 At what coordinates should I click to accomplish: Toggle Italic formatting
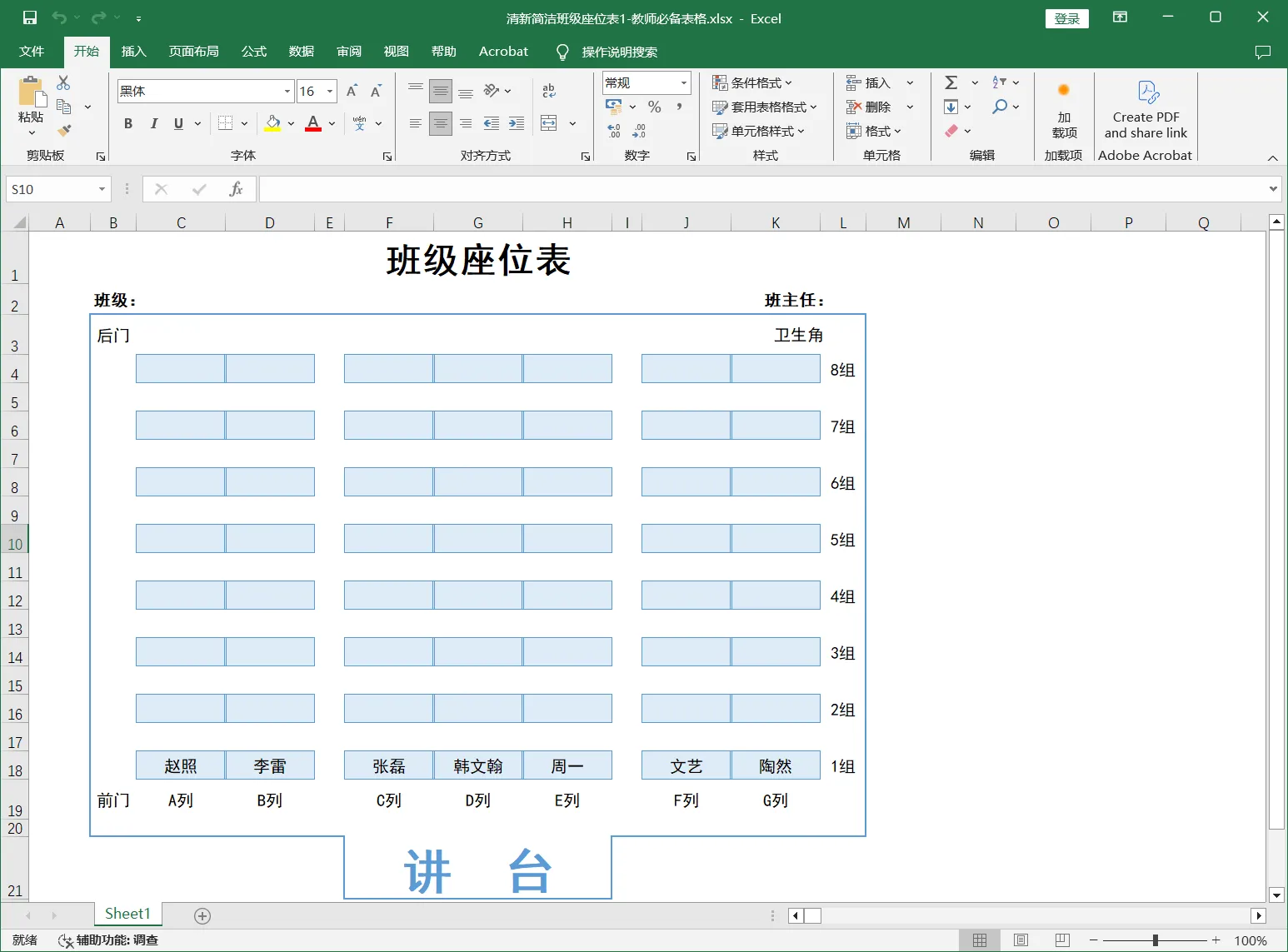coord(153,123)
